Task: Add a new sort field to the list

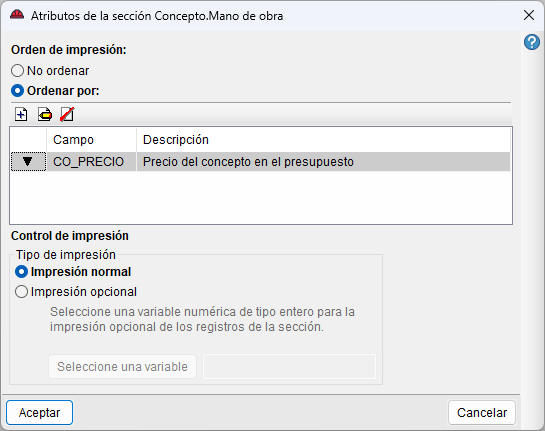Action: pos(21,114)
